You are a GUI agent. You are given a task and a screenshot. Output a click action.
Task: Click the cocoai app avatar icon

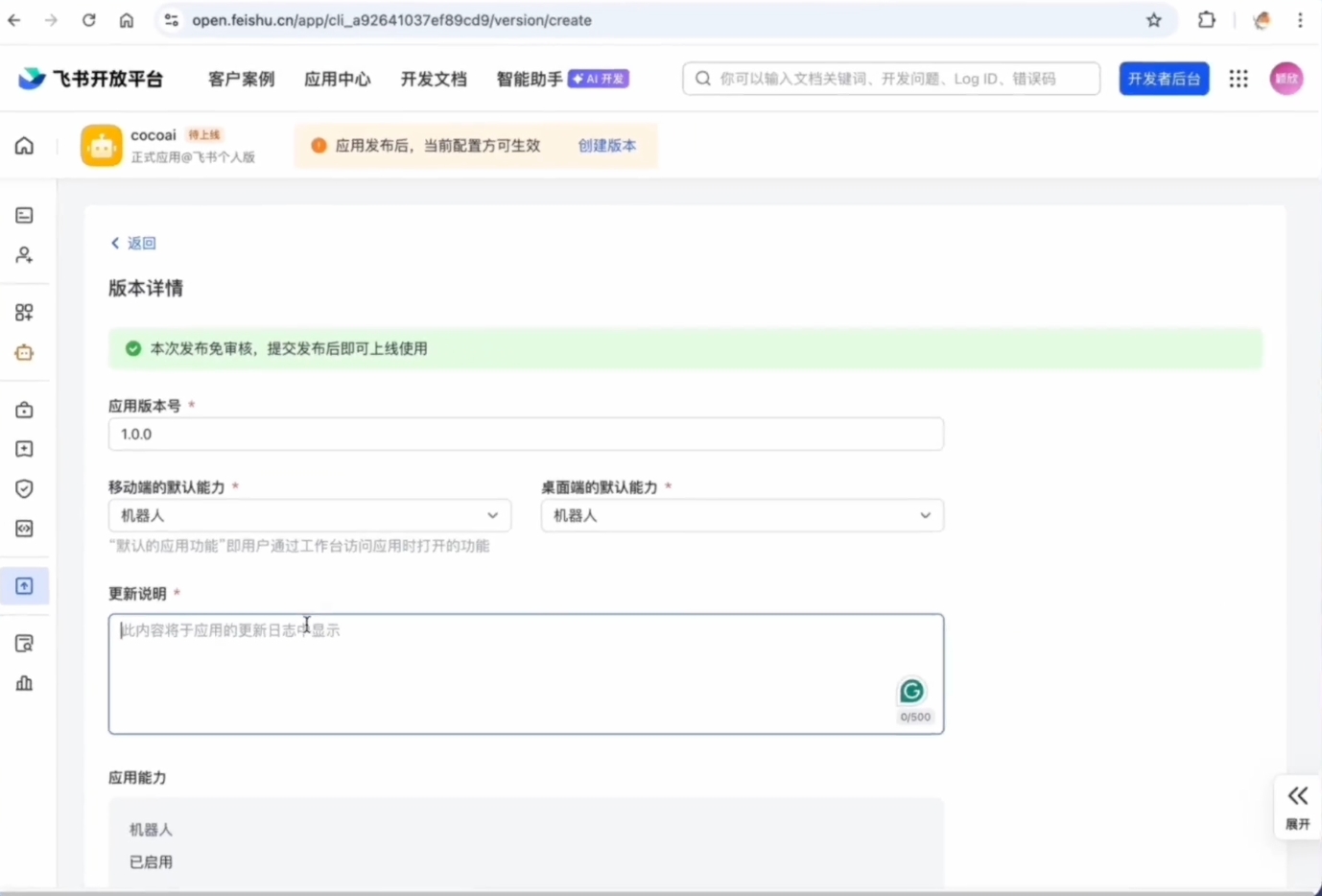101,145
